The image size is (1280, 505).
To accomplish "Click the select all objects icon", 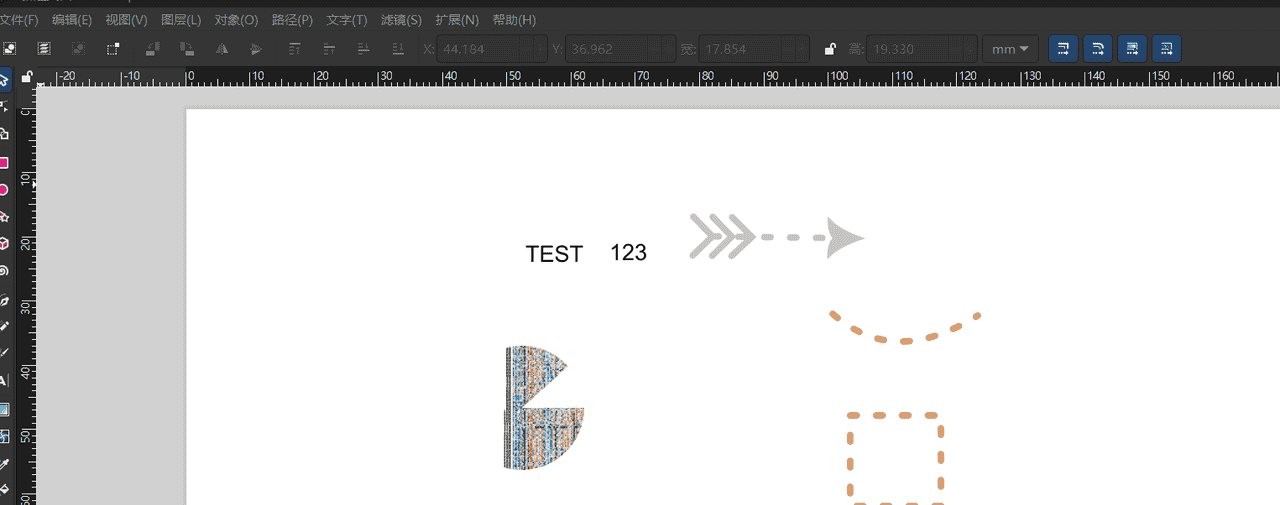I will (9, 48).
